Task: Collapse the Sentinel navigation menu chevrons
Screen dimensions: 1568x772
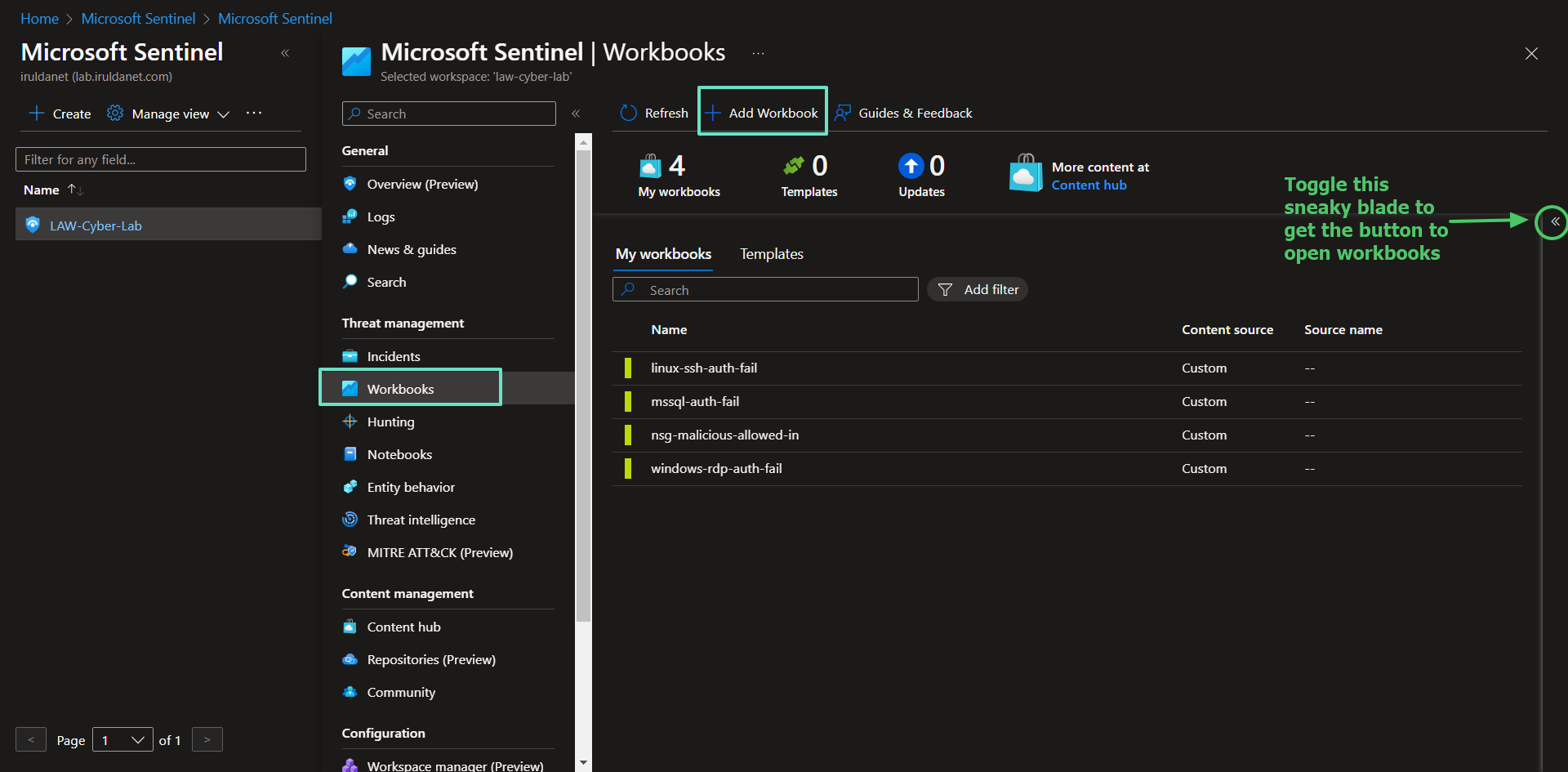Action: [576, 114]
